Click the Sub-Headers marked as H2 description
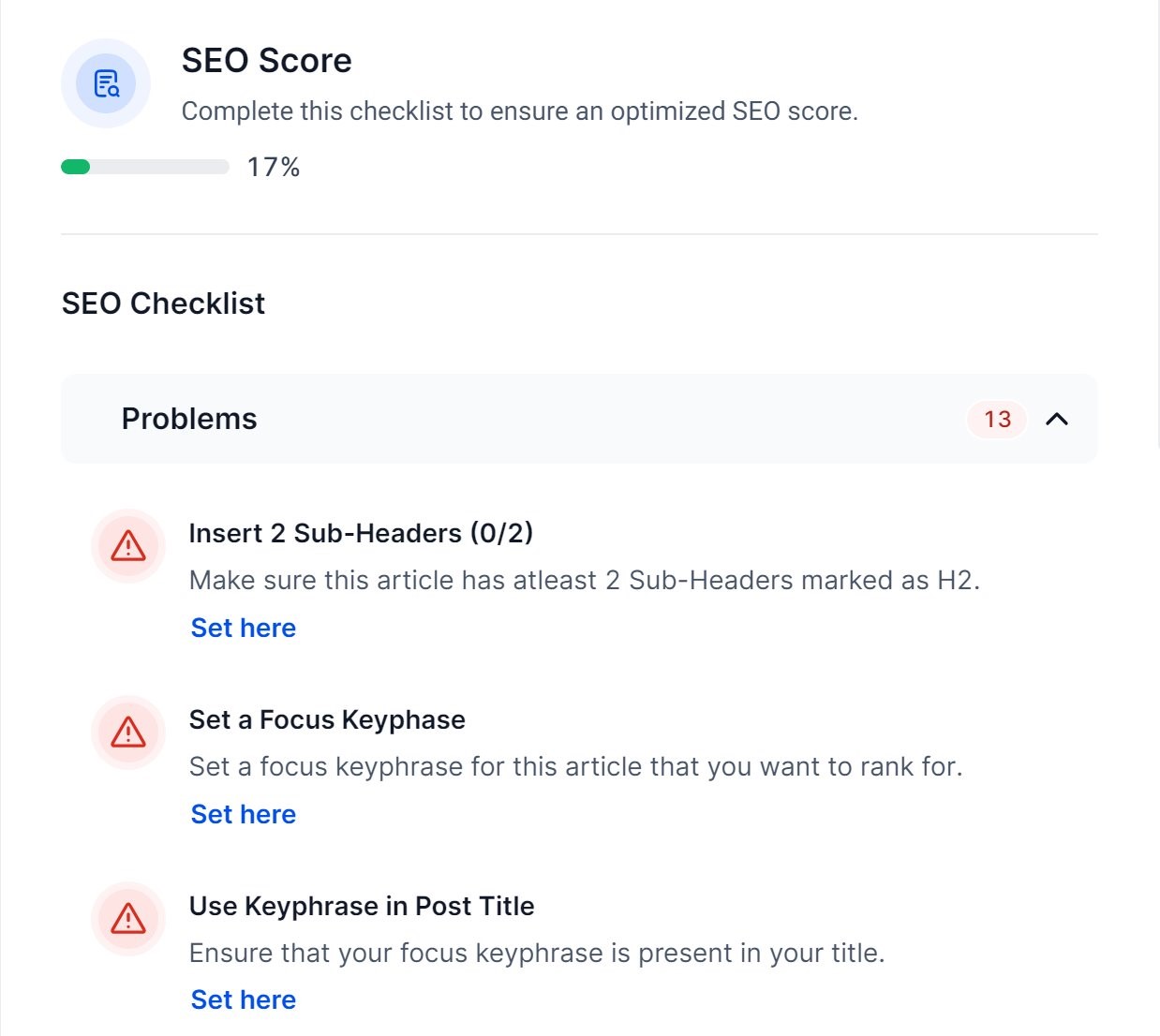 click(x=585, y=580)
